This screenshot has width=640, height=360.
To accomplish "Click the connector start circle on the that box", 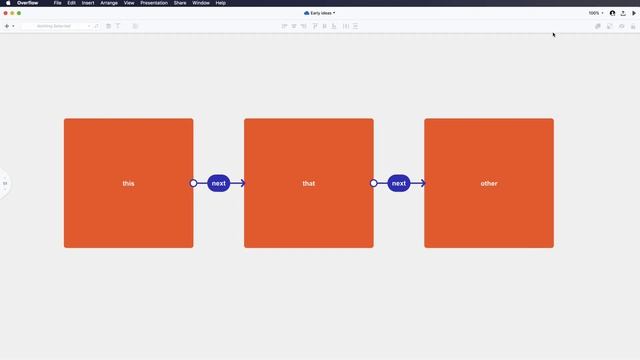I will pos(373,183).
